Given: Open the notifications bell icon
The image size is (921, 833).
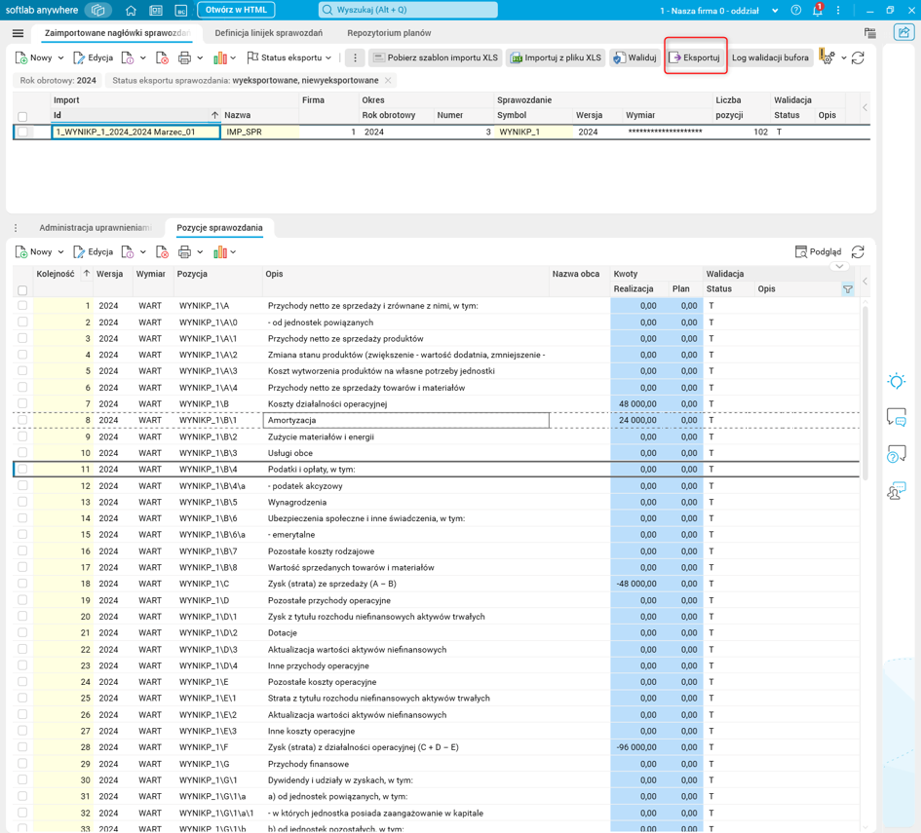Looking at the screenshot, I should (817, 10).
